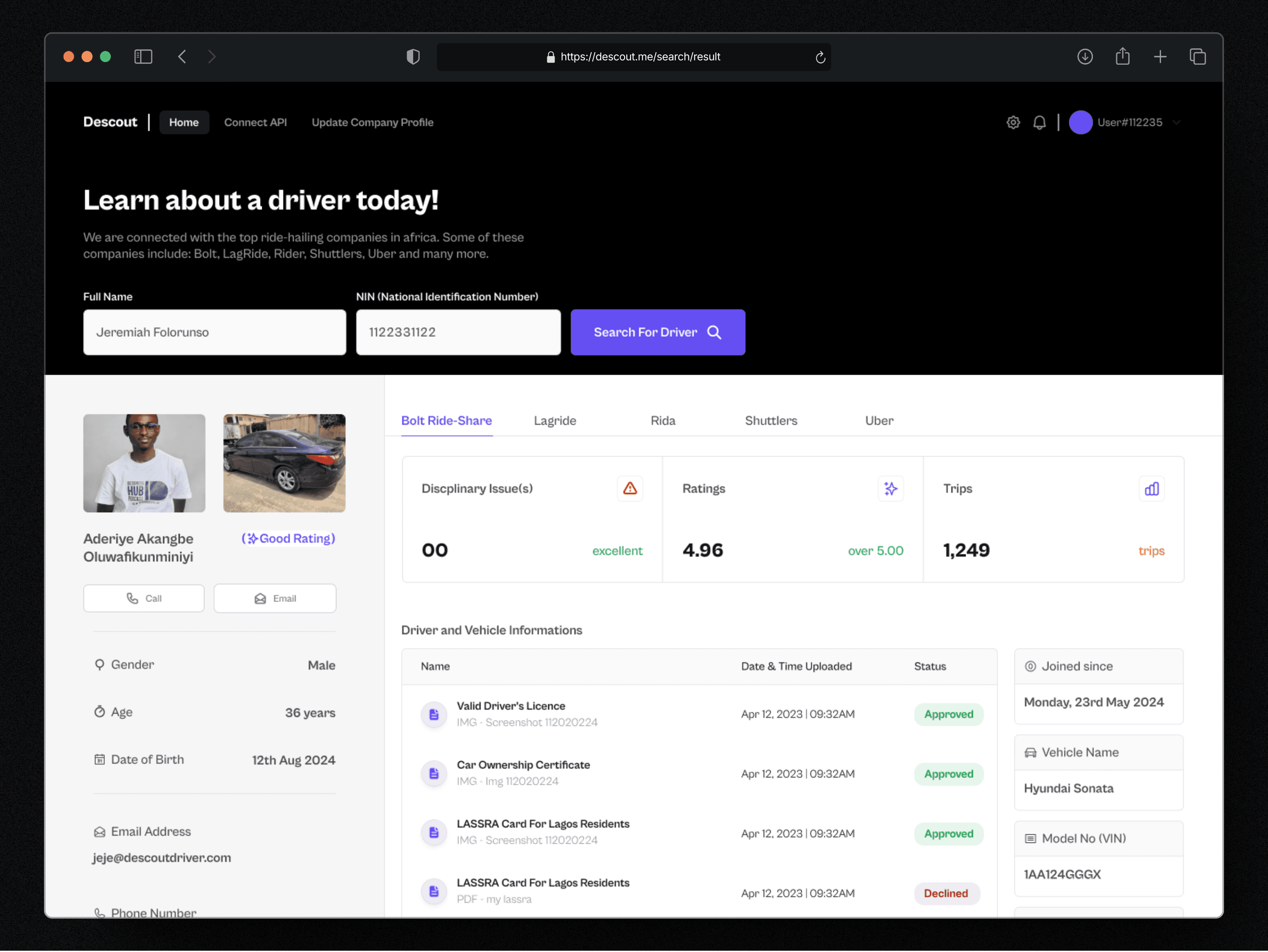Screen dimensions: 1268x952
Task: Click the Trips bar chart icon
Action: [1151, 489]
